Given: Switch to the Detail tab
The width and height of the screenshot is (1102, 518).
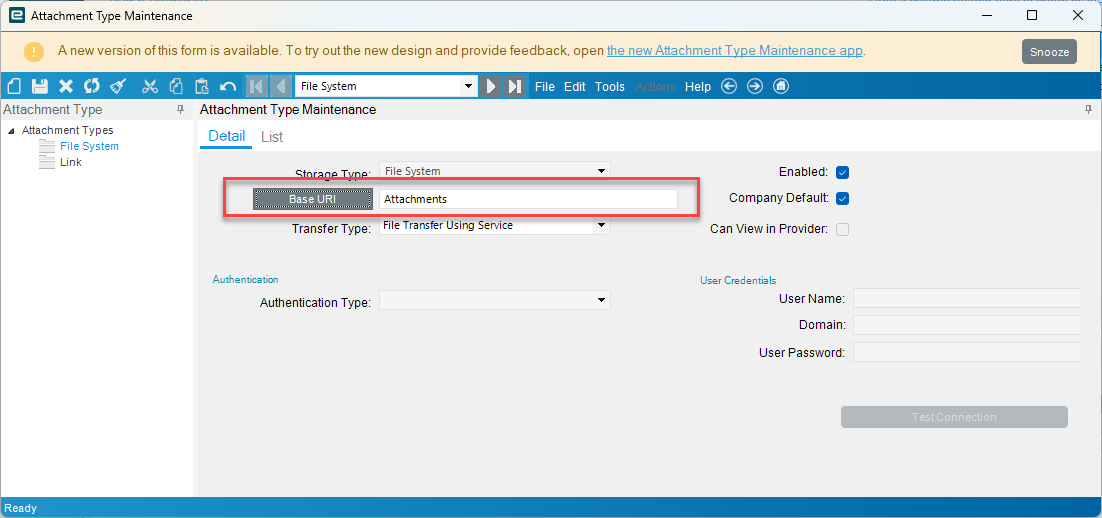Looking at the screenshot, I should pyautogui.click(x=226, y=136).
